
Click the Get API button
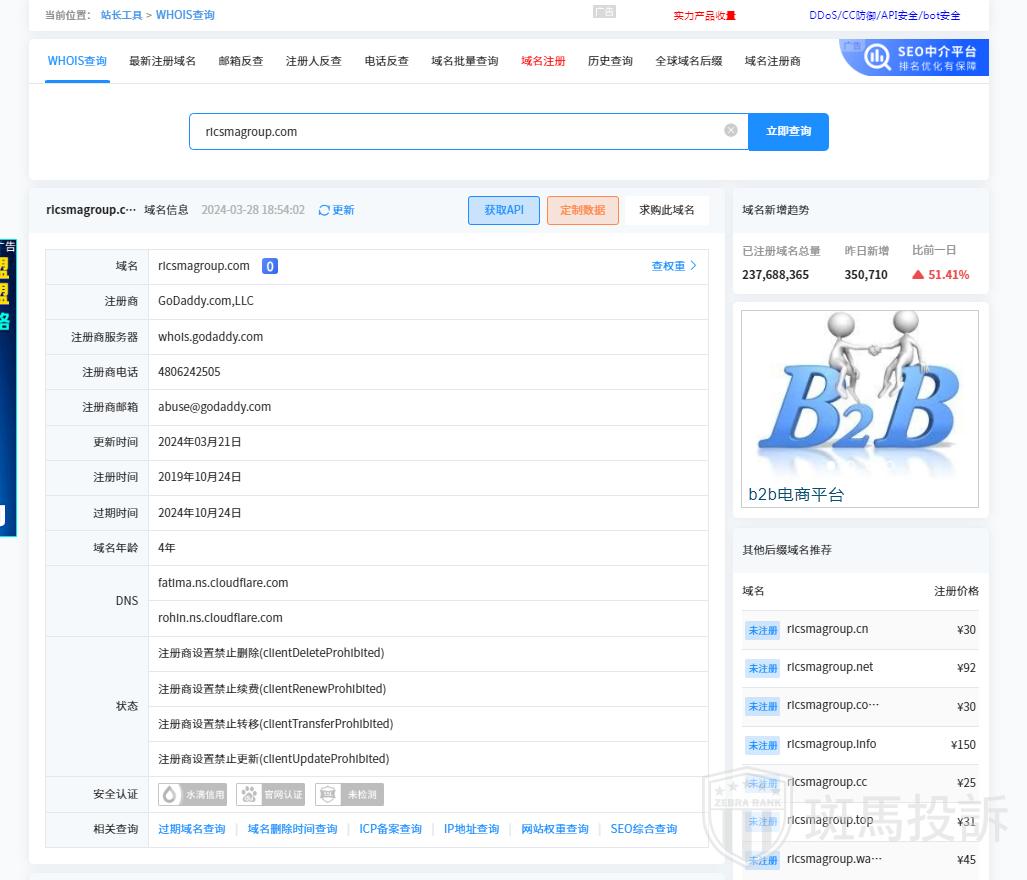[504, 210]
